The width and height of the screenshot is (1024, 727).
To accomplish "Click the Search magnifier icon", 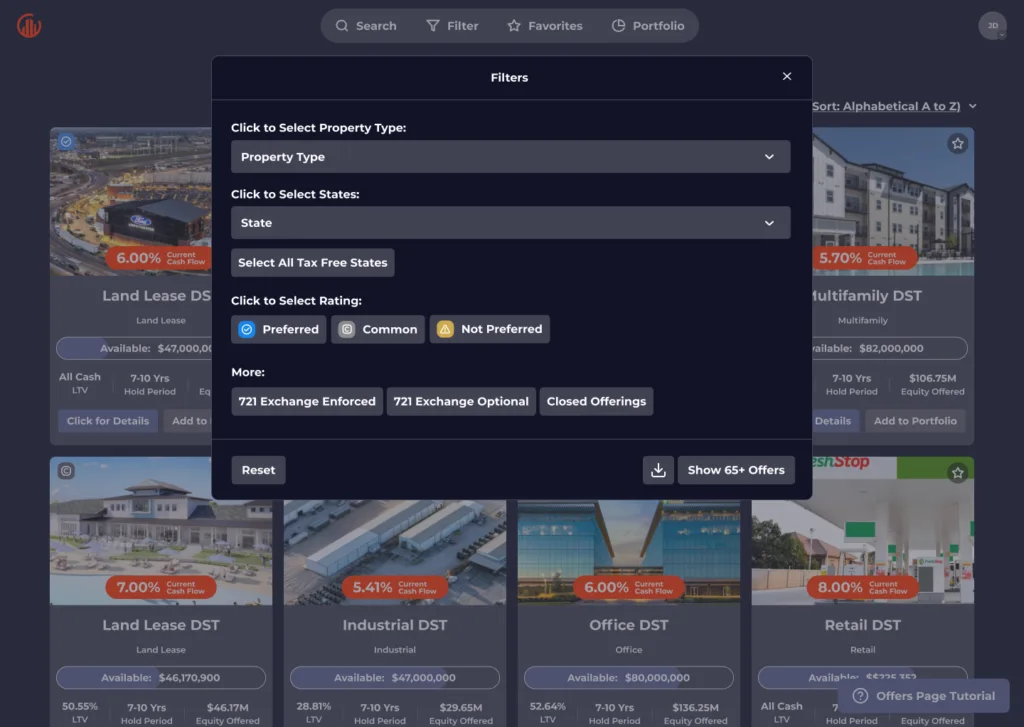I will click(x=342, y=25).
